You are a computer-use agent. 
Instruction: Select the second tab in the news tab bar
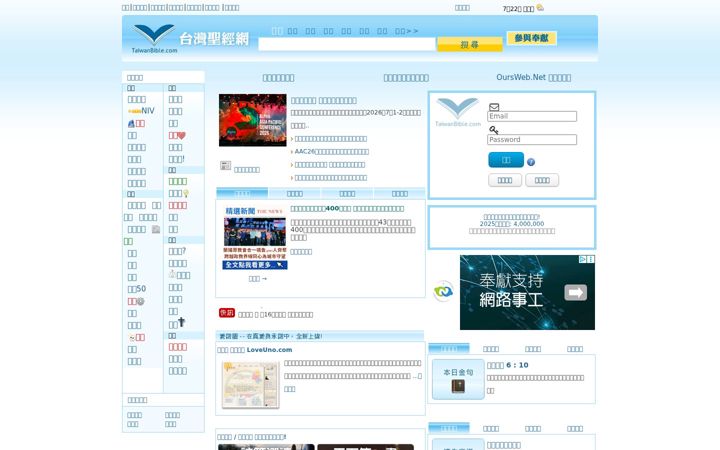[294, 194]
